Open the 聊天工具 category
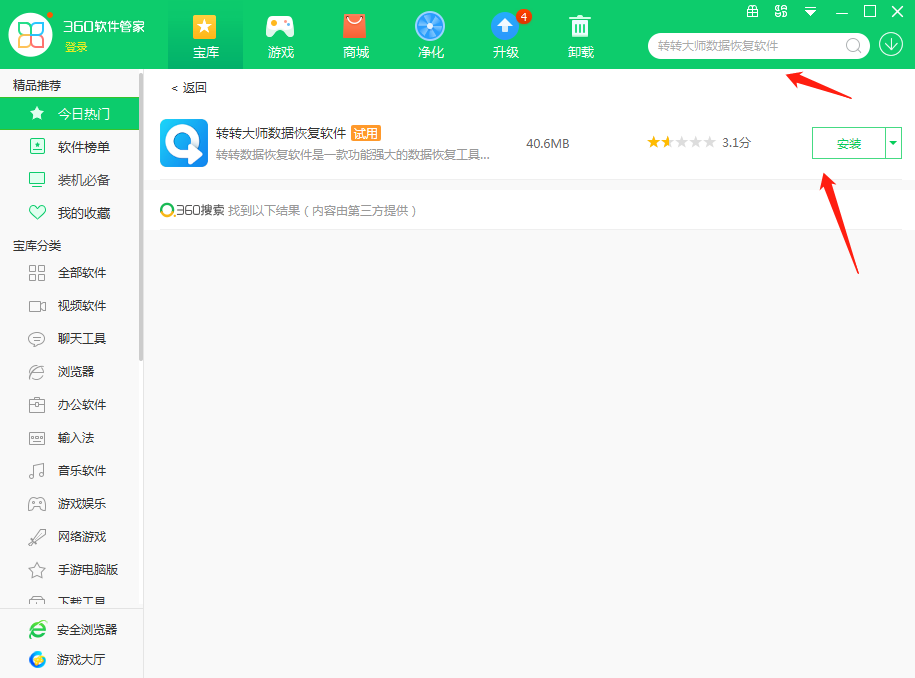Image resolution: width=915 pixels, height=678 pixels. click(69, 338)
